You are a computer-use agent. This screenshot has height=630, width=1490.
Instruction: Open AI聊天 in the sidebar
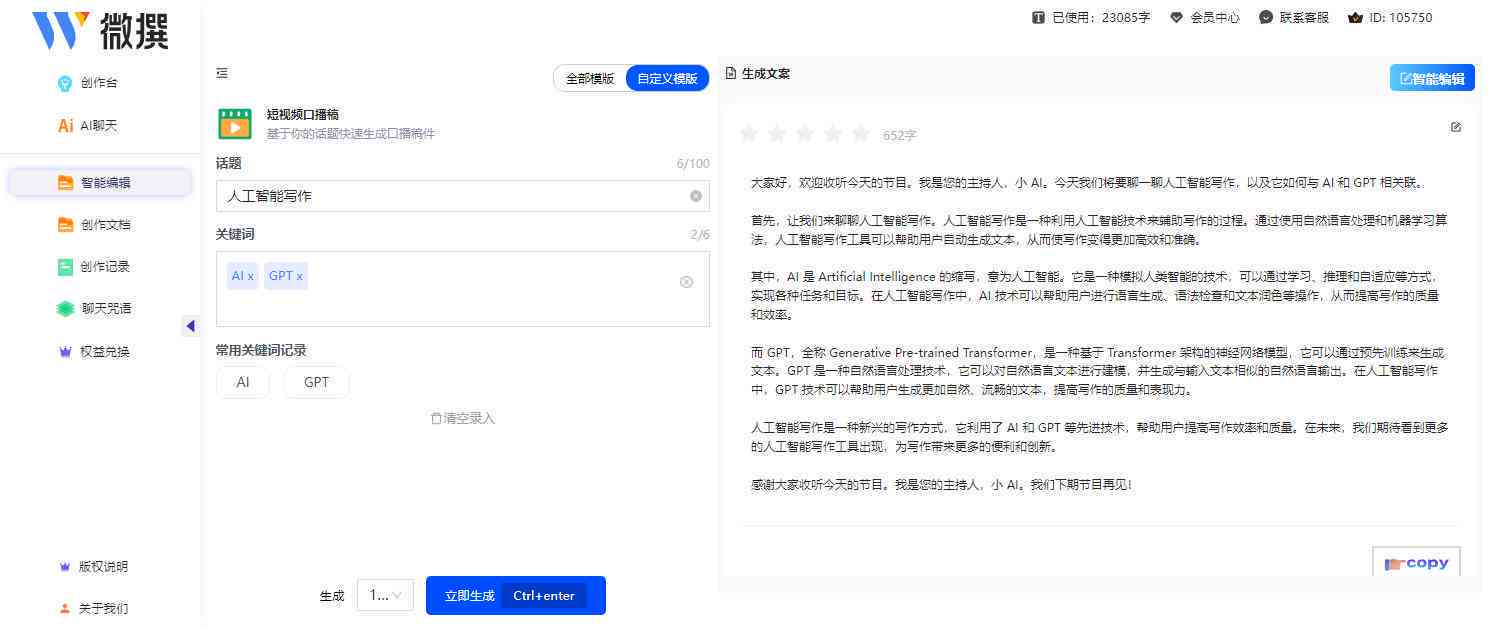[x=88, y=125]
